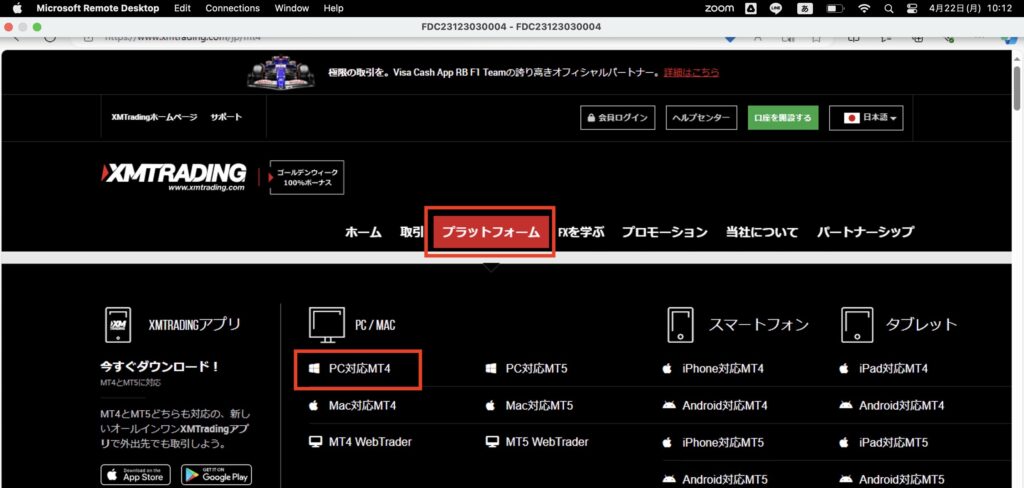Click the MT4 WebTrader link
Screen dimensions: 1024x488
(370, 442)
